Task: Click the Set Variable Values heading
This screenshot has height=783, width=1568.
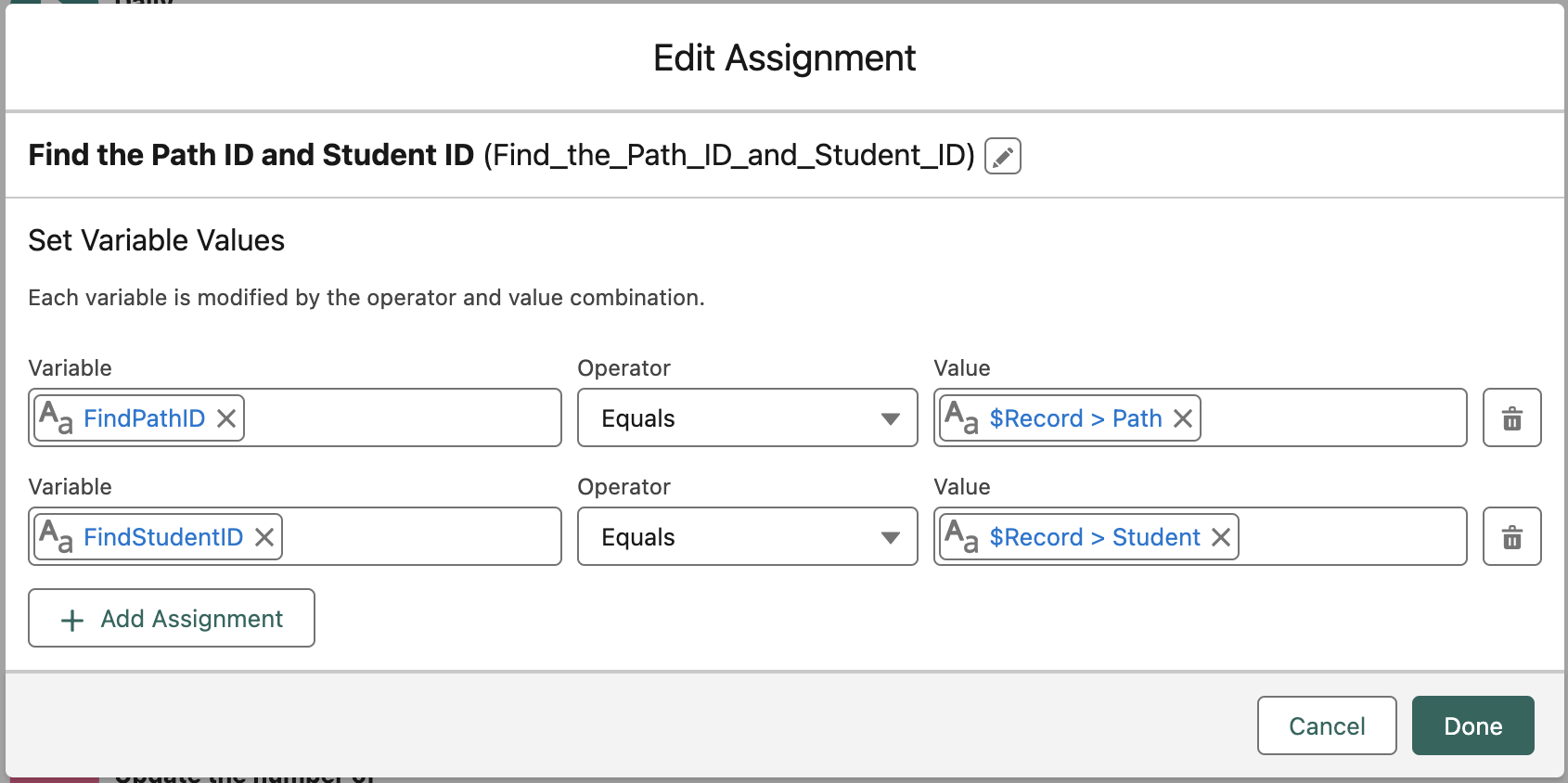Action: click(x=157, y=240)
